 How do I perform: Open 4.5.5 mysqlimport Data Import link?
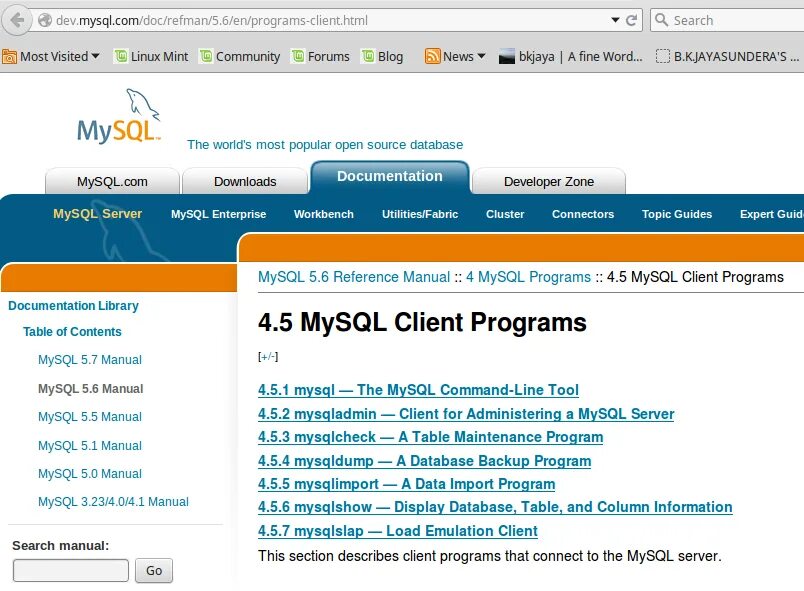pos(407,484)
